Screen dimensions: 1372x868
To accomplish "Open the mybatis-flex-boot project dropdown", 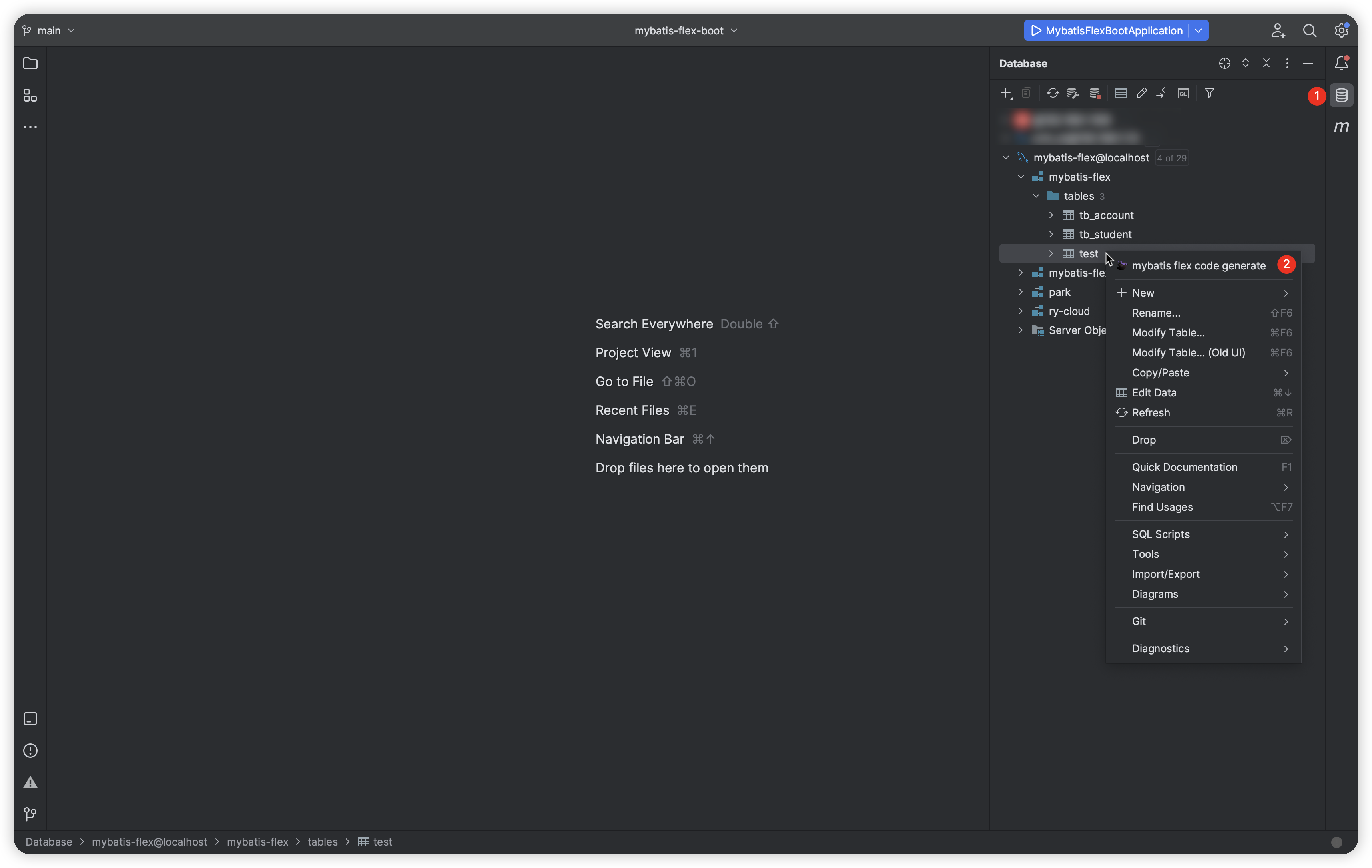I will tap(686, 31).
